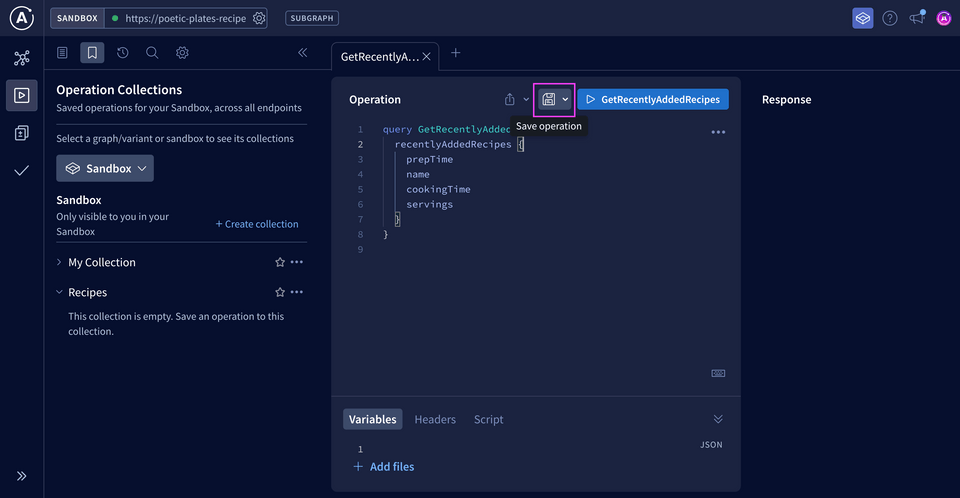
Task: Open the Documentation panel icon
Action: pyautogui.click(x=62, y=53)
